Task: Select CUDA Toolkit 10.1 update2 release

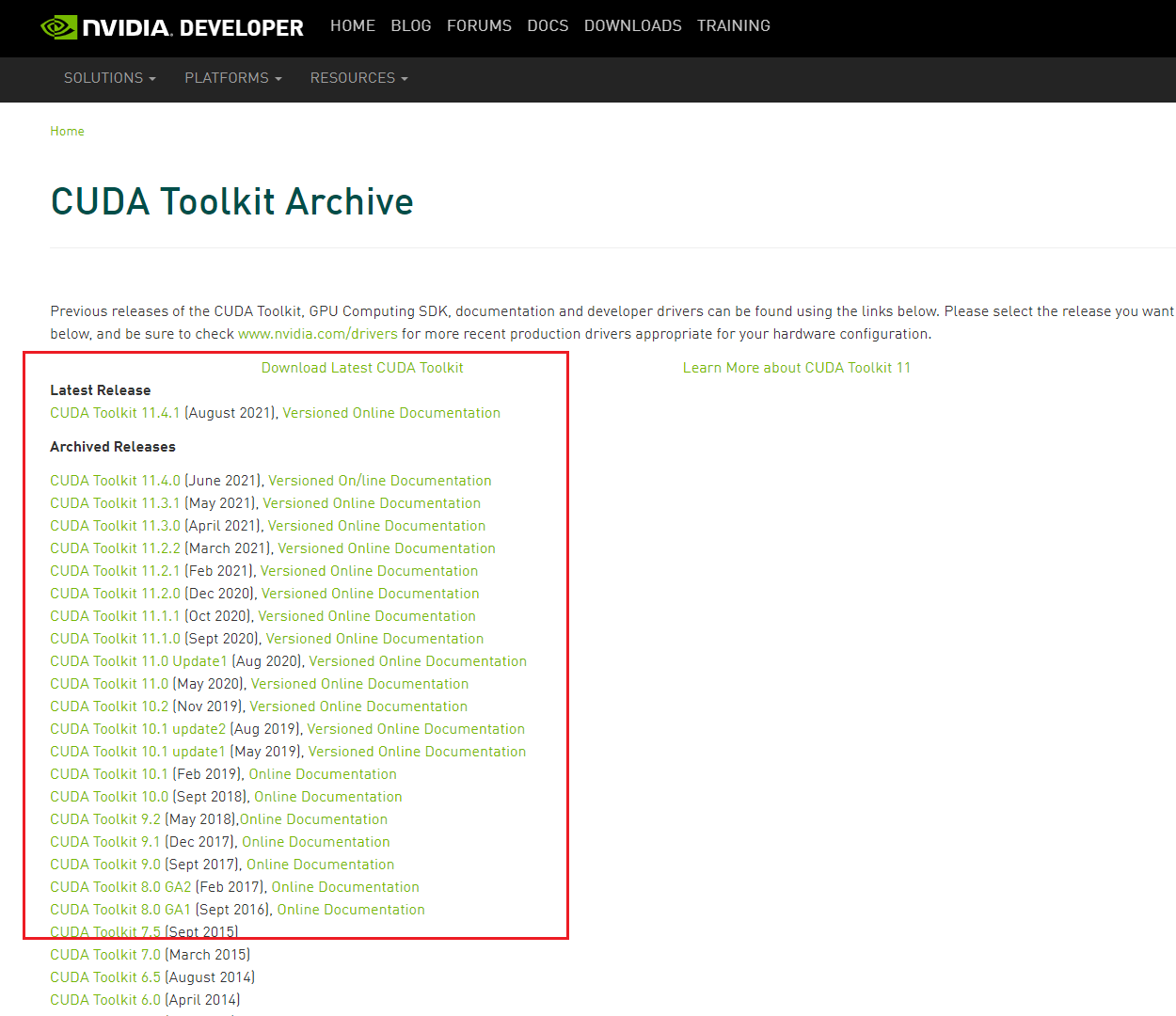Action: coord(137,729)
